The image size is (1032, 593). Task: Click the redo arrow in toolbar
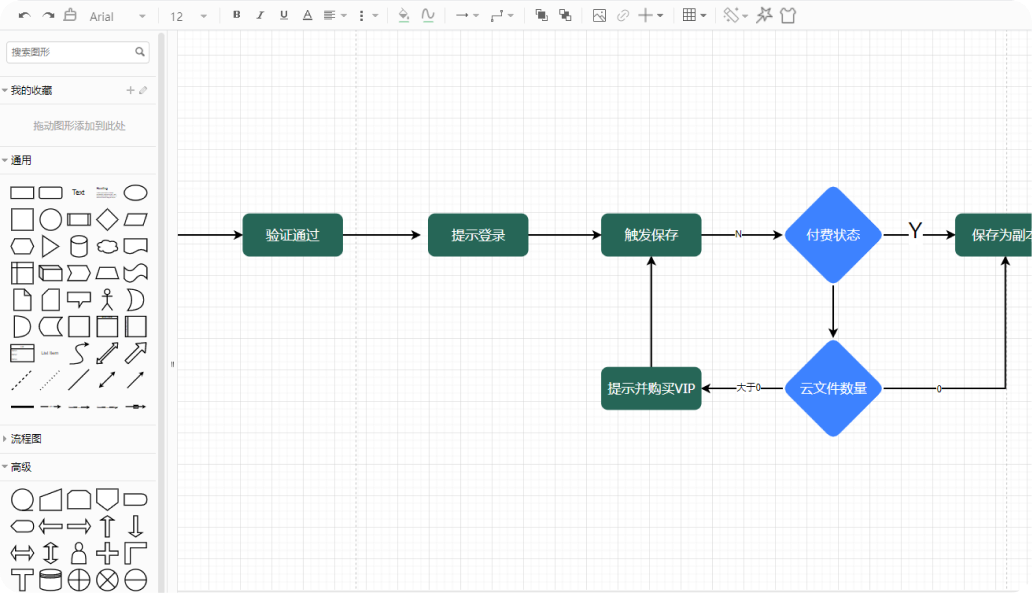click(48, 16)
